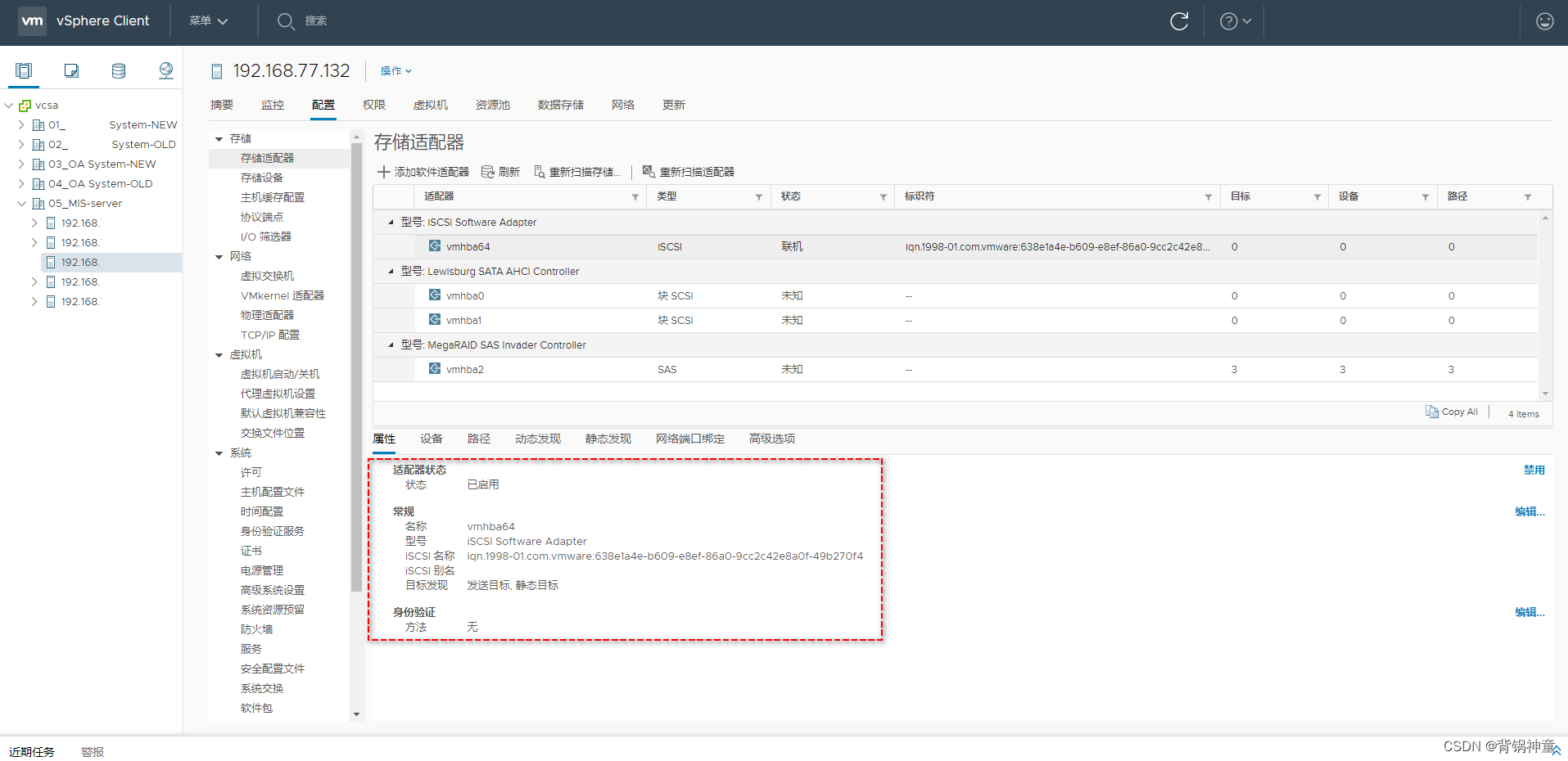This screenshot has width=1568, height=761.
Task: Open the 状态 column filter funnel
Action: [x=883, y=196]
